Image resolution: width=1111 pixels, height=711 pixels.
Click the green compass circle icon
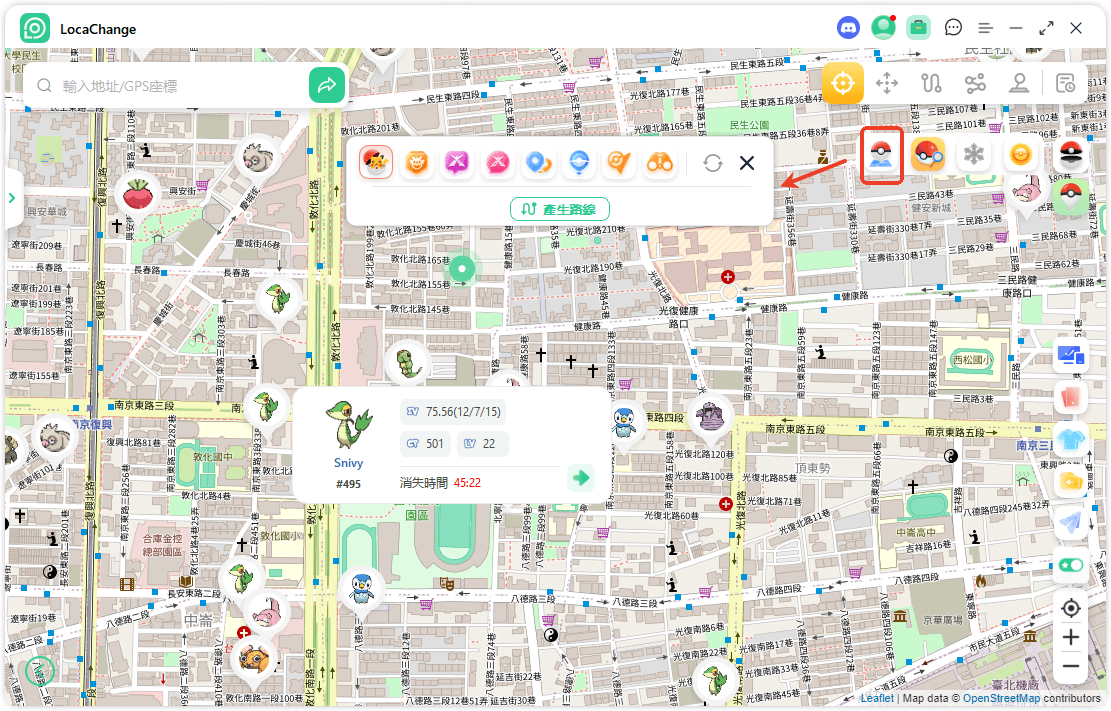pos(40,671)
